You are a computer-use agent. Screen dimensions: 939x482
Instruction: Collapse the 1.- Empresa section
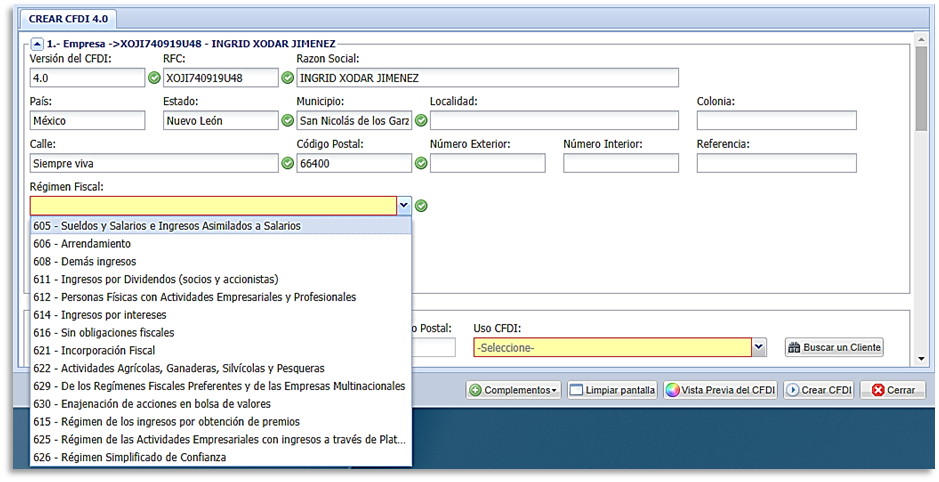37,43
